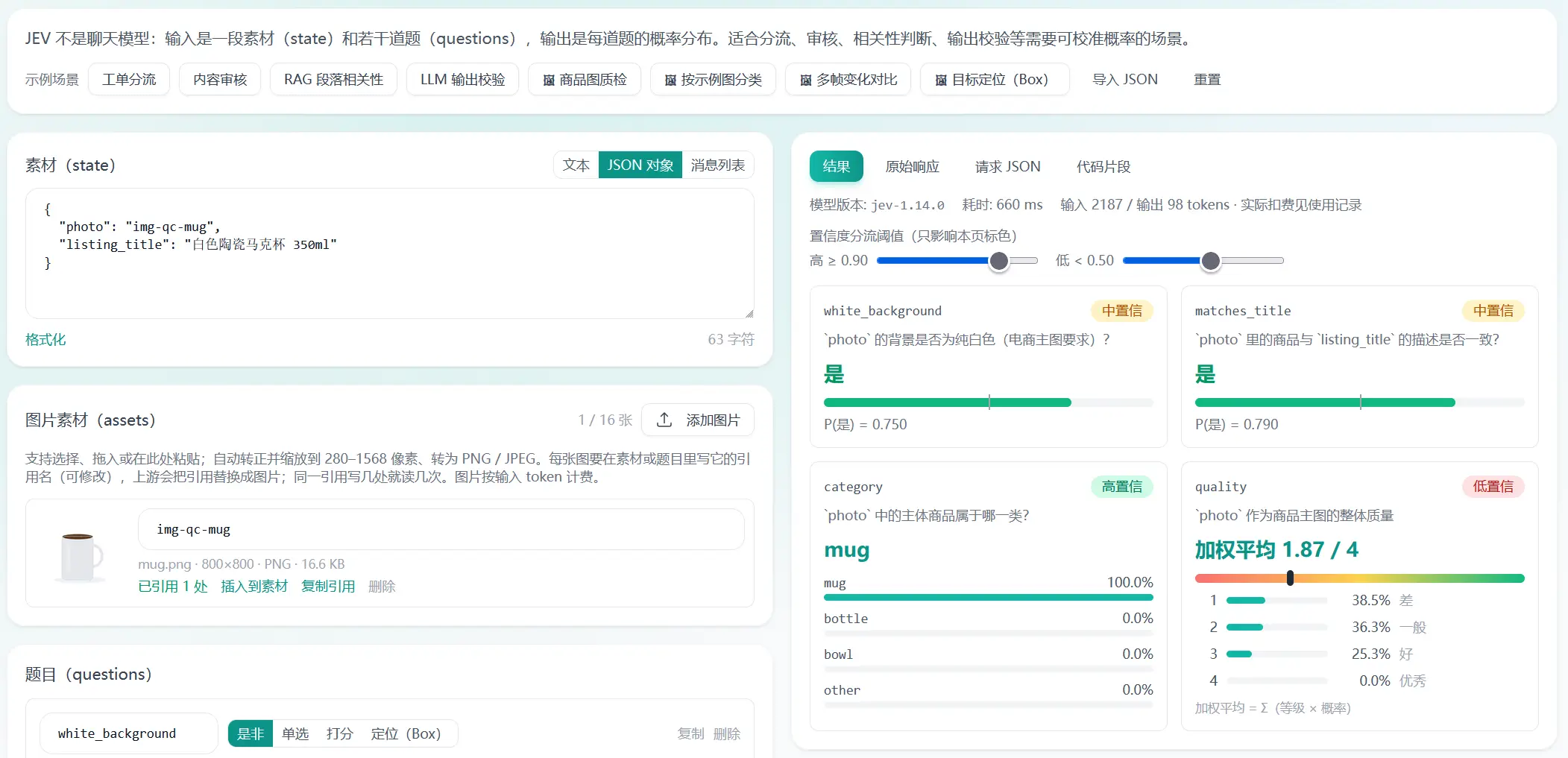Open the 请求 JSON tab
The image size is (1568, 758).
click(x=1008, y=166)
